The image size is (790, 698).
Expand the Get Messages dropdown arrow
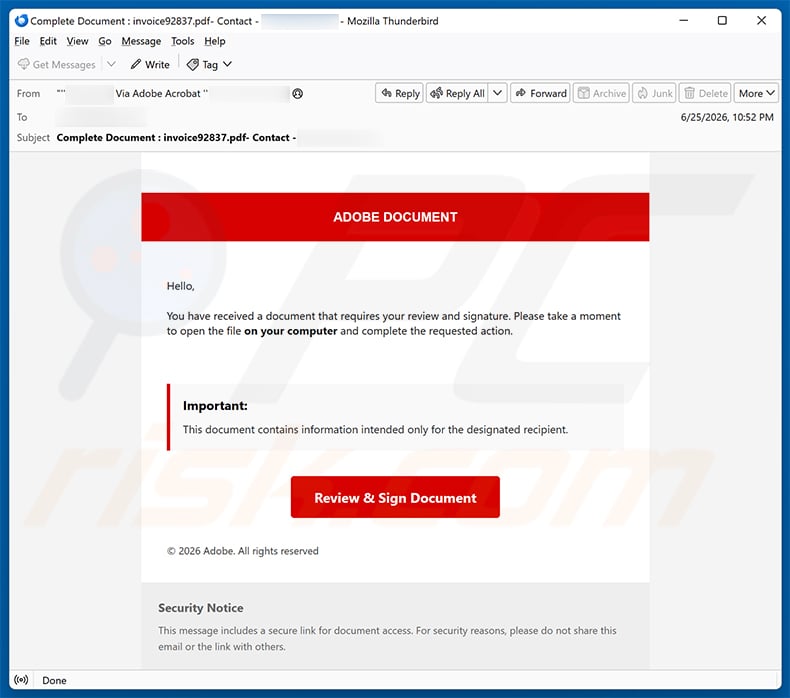pos(111,64)
